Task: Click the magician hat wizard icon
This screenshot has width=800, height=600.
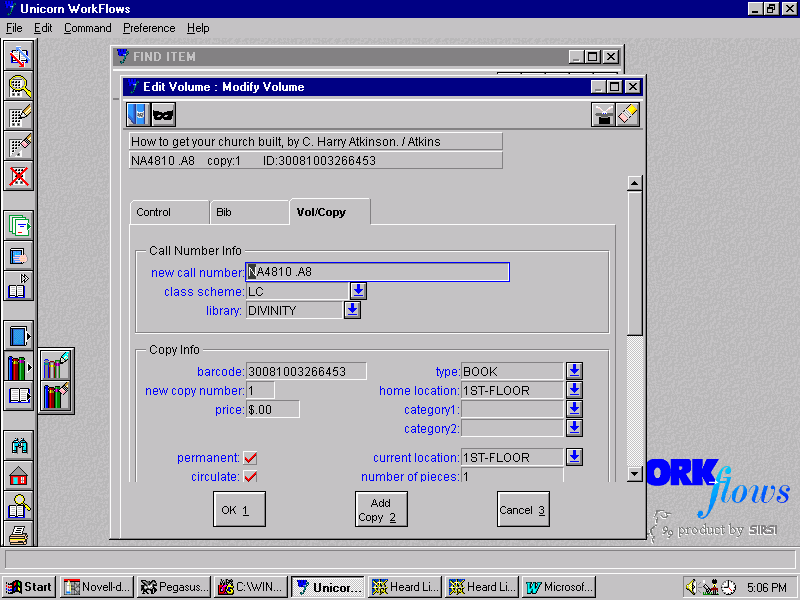Action: 603,114
